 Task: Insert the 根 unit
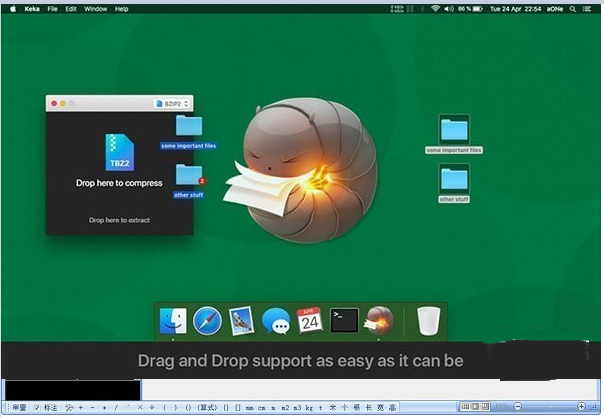[357, 407]
